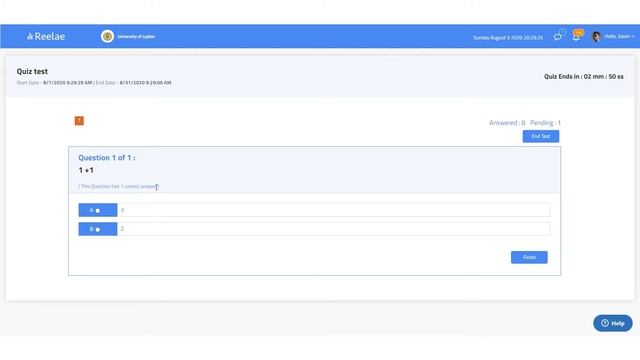Open the chat messages icon

click(x=558, y=37)
